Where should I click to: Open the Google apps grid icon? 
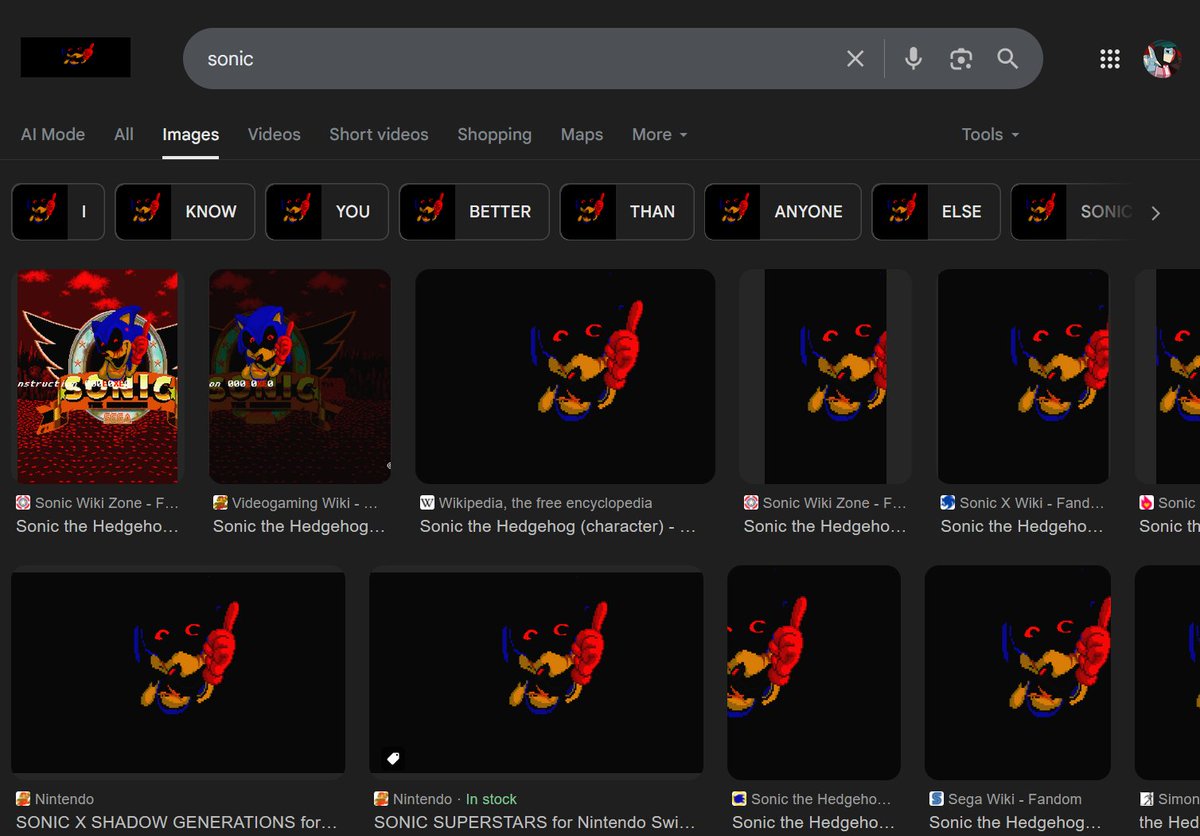point(1110,59)
